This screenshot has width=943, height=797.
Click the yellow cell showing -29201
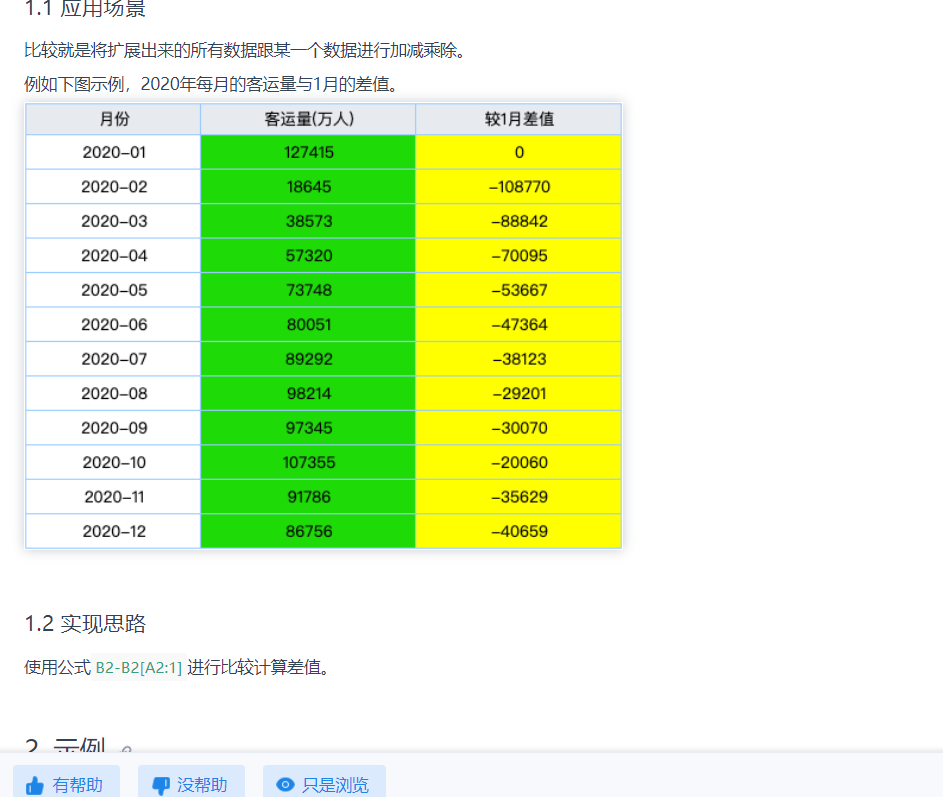click(518, 393)
